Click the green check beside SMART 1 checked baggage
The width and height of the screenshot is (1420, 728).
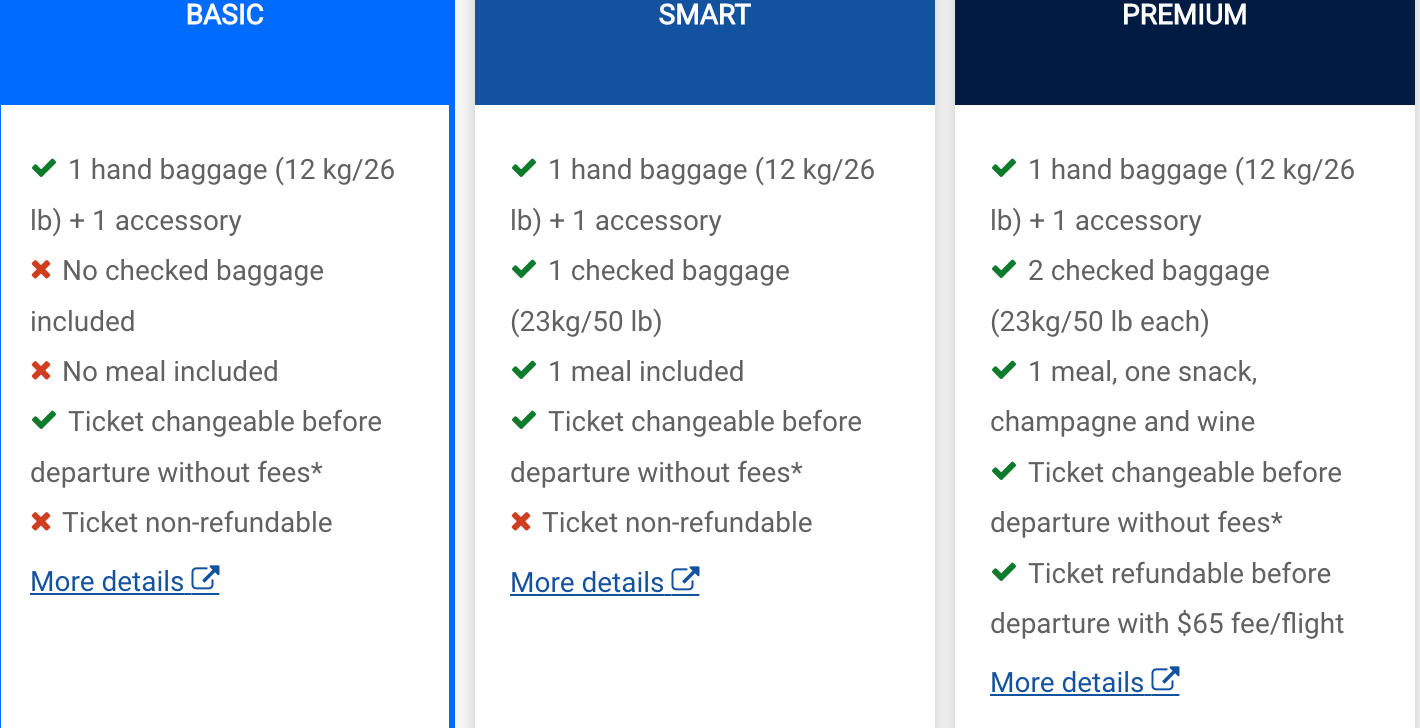[x=524, y=270]
